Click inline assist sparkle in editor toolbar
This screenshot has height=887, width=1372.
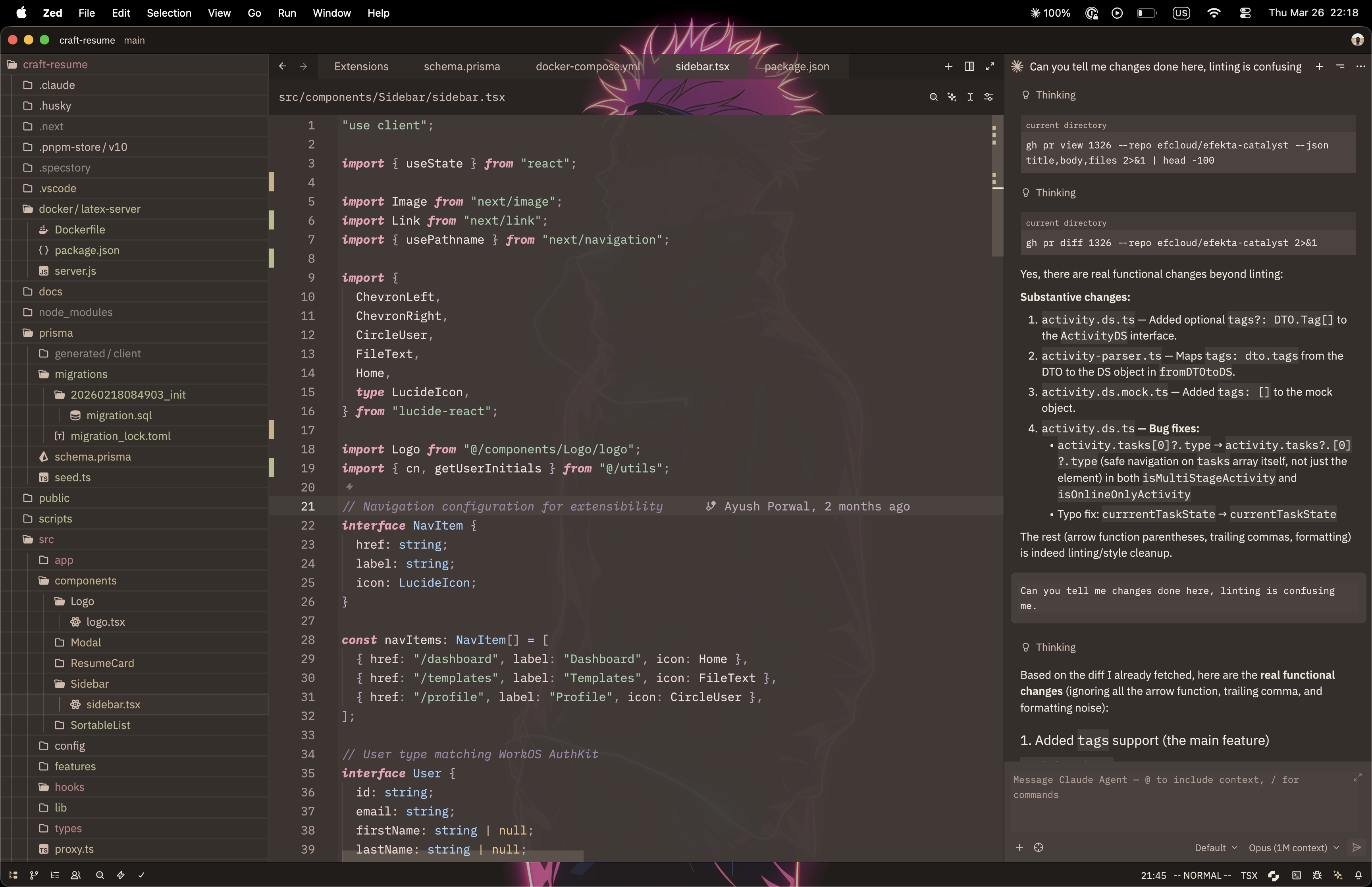click(x=952, y=97)
